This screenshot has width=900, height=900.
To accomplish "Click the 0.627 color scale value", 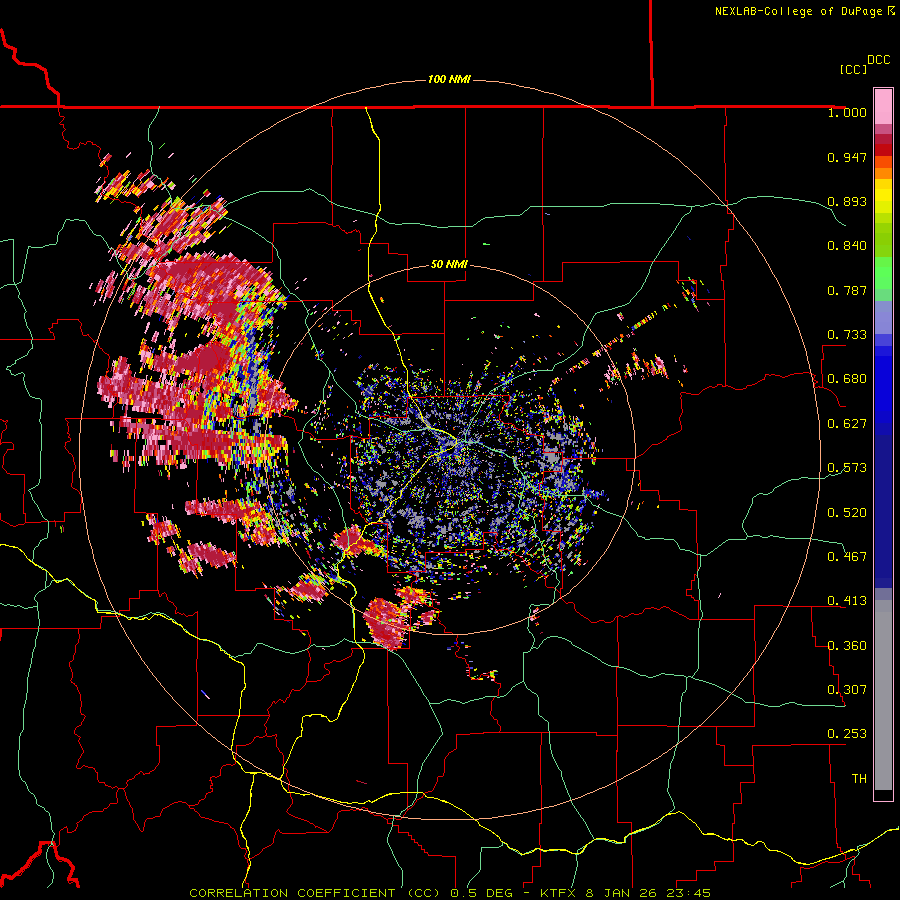I will pyautogui.click(x=847, y=424).
